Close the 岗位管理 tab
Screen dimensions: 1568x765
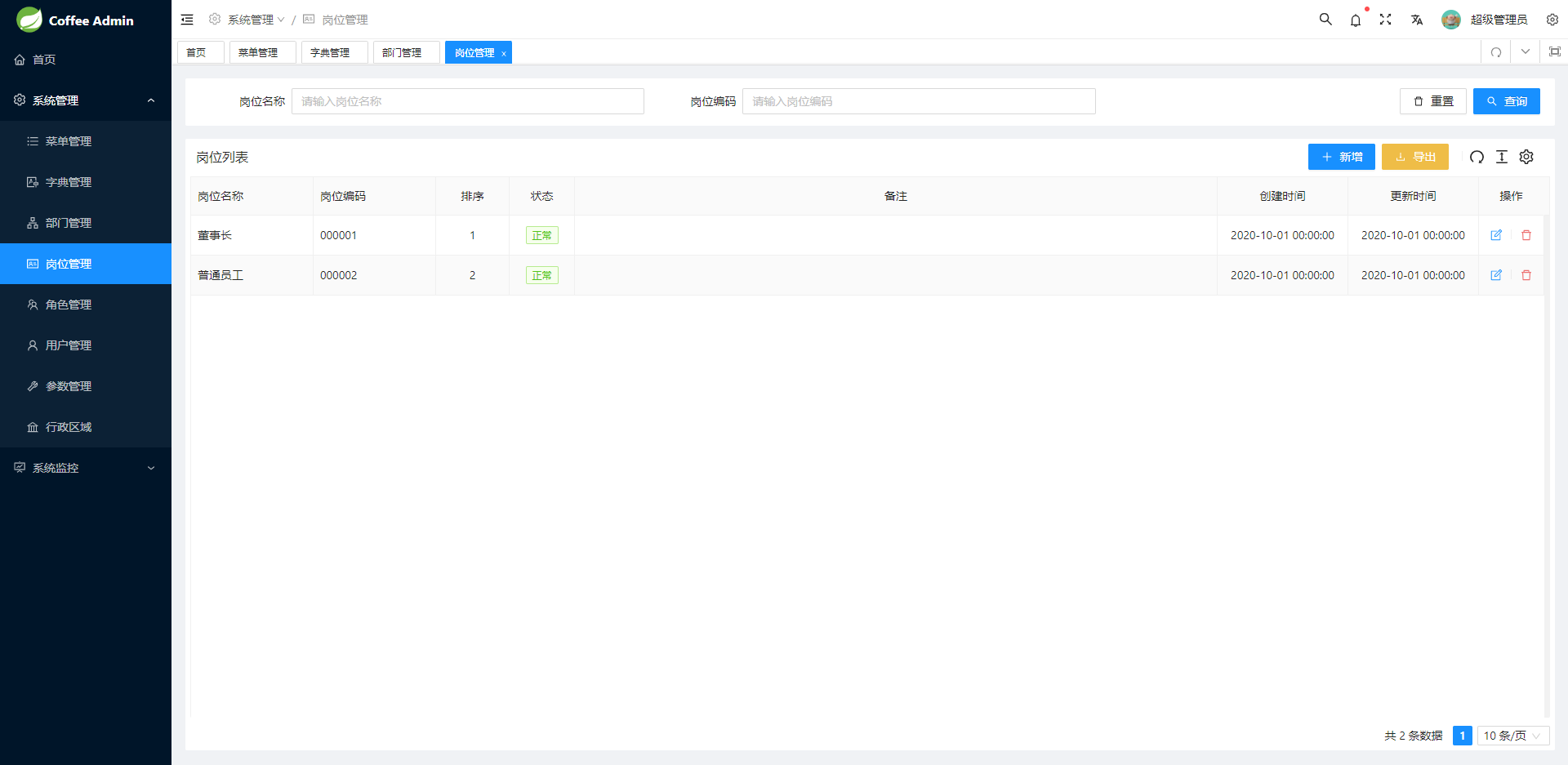(x=504, y=53)
